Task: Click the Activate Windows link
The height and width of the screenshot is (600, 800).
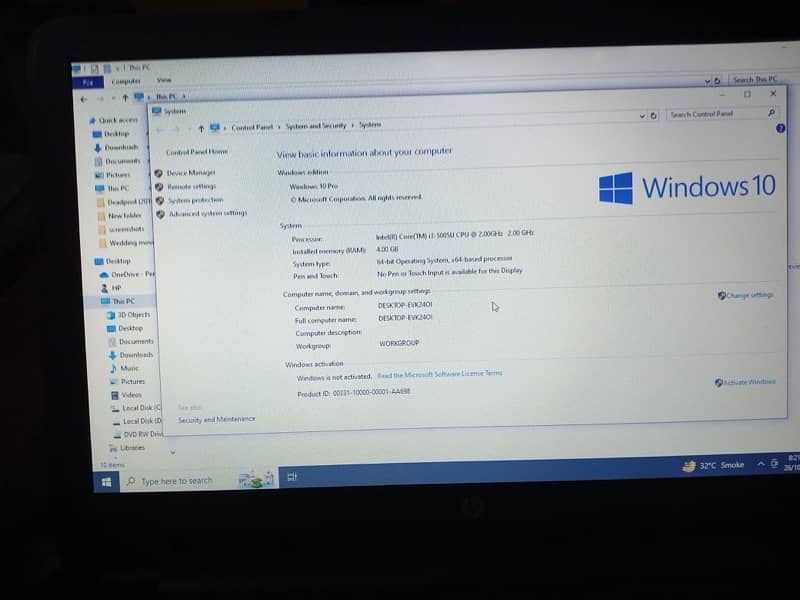Action: click(748, 382)
